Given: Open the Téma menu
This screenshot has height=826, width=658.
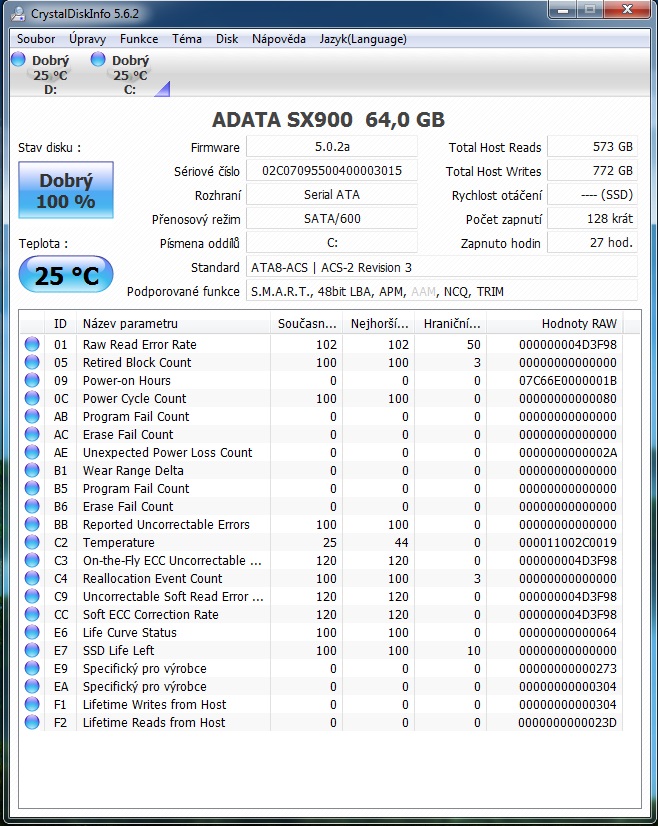Looking at the screenshot, I should pos(186,39).
